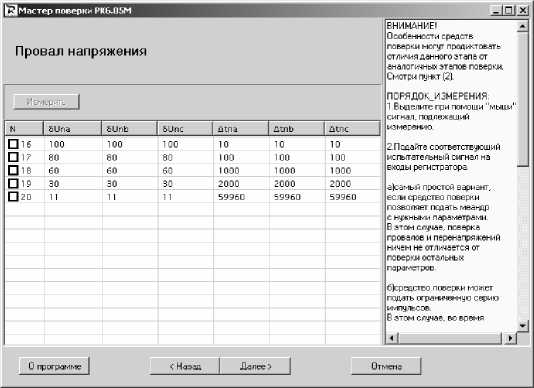Select the Δtnb cell in row 17
This screenshot has width=534, height=388.
pyautogui.click(x=297, y=157)
